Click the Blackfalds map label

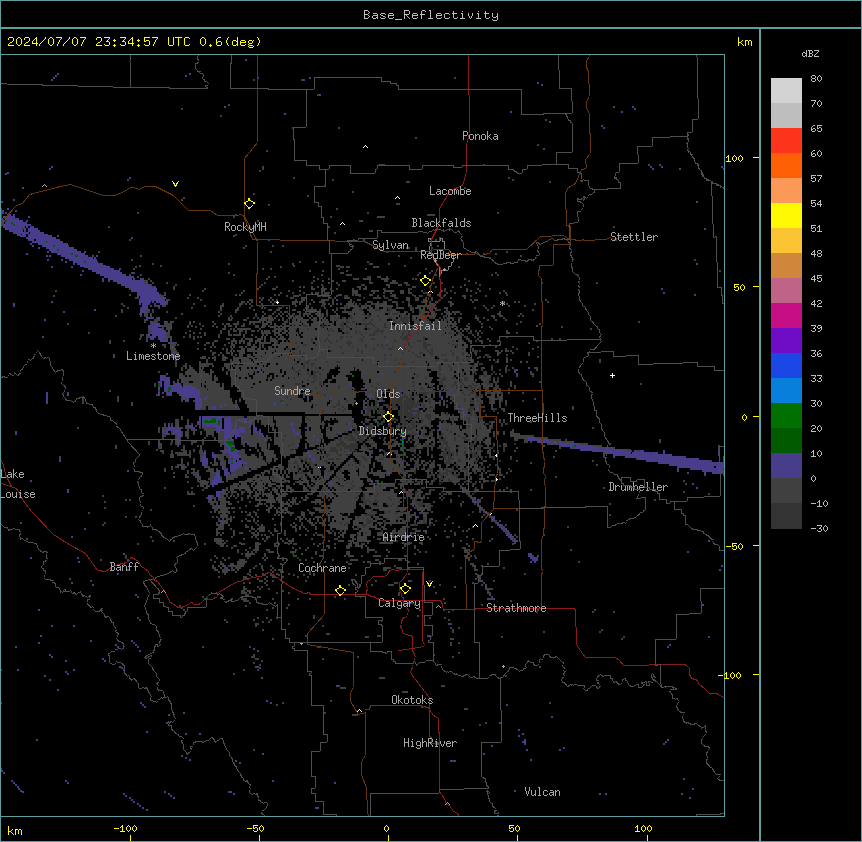click(441, 223)
